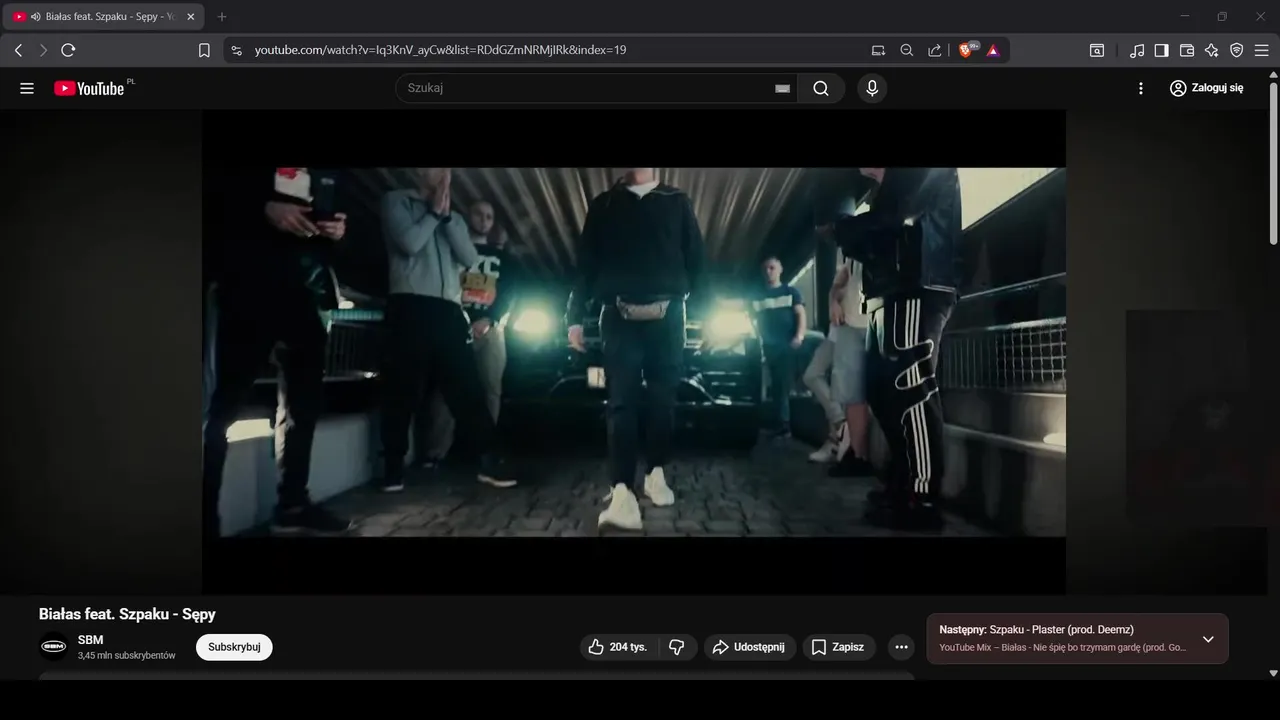Click the Zaloguj się sign-in button
1280x720 pixels.
coord(1206,88)
